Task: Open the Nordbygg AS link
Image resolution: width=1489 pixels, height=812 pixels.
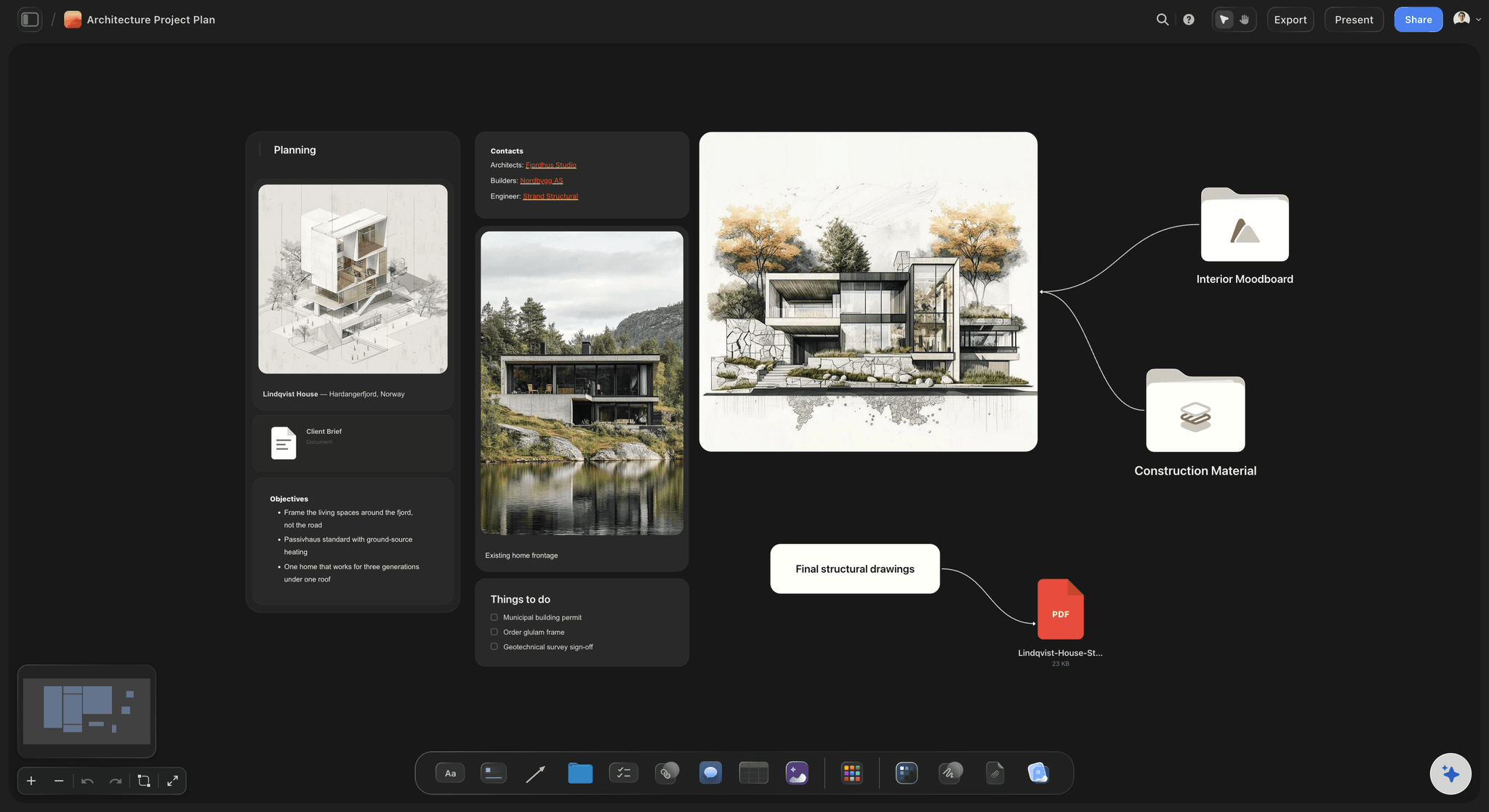Action: pos(541,180)
